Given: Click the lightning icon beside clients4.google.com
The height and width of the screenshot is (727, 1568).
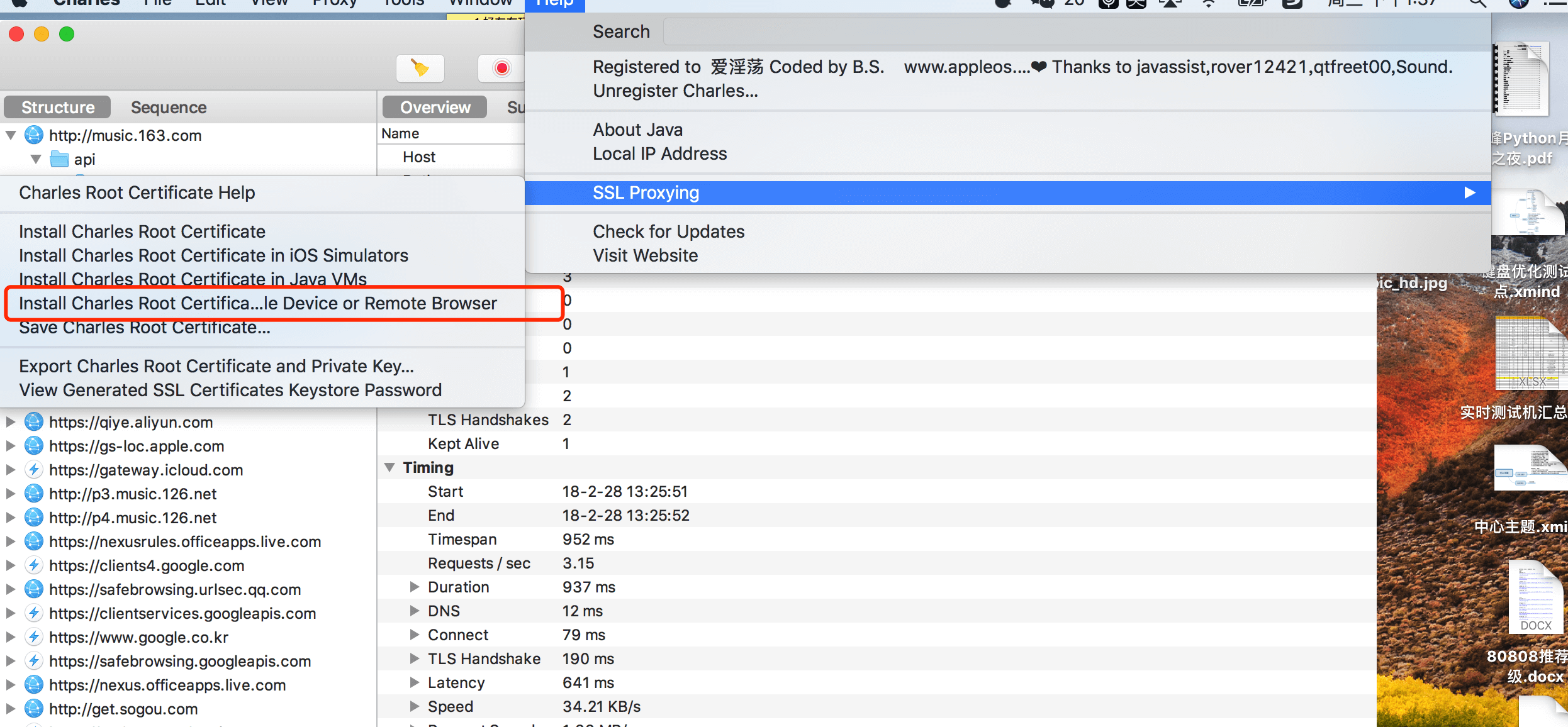Looking at the screenshot, I should pos(33,565).
